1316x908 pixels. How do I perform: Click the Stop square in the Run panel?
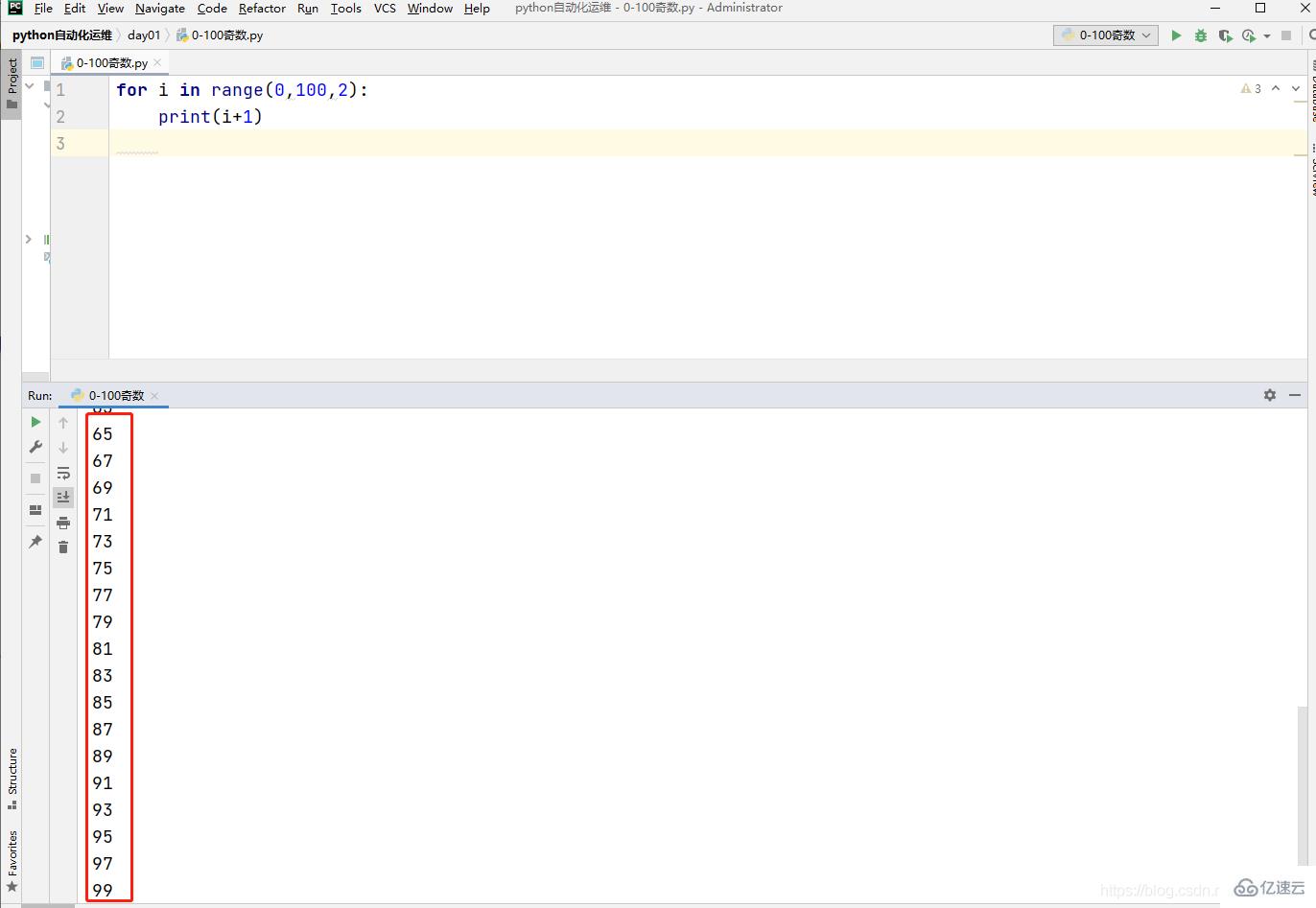point(35,477)
